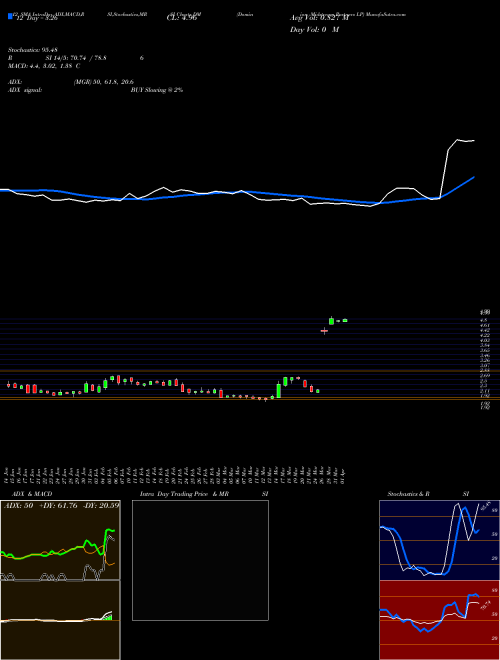Click the 'CL: 4.96' closing price text
The width and height of the screenshot is (500, 660).
point(182,18)
